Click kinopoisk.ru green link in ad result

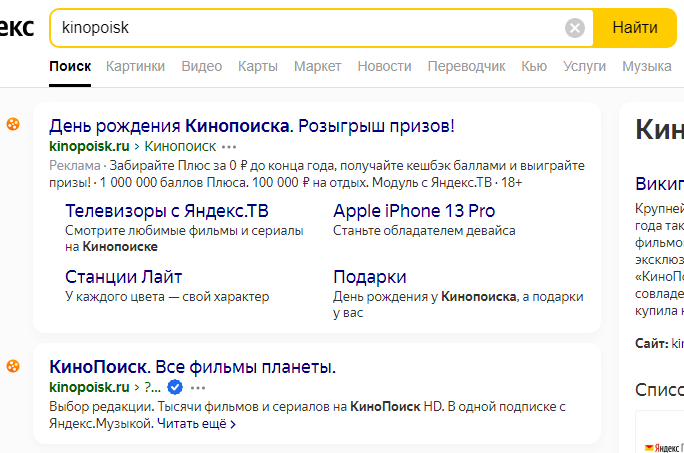point(89,146)
